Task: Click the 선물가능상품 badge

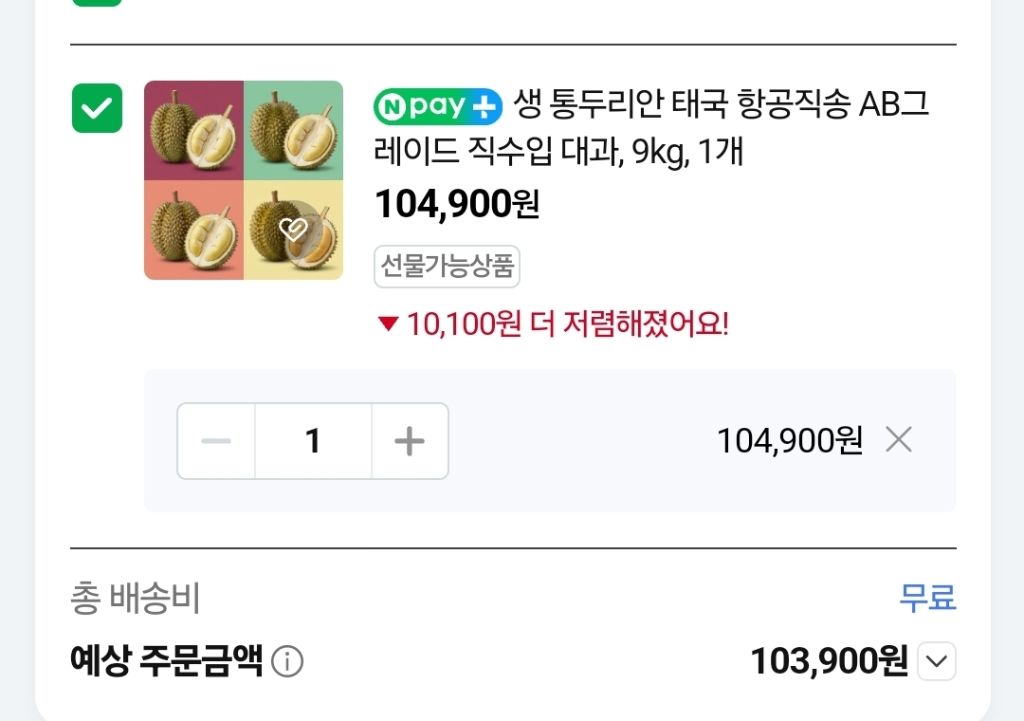Action: tap(447, 266)
